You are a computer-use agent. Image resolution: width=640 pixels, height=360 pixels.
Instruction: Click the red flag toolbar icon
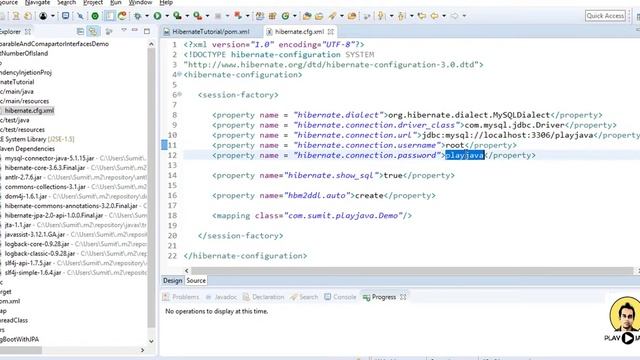[x=238, y=16]
